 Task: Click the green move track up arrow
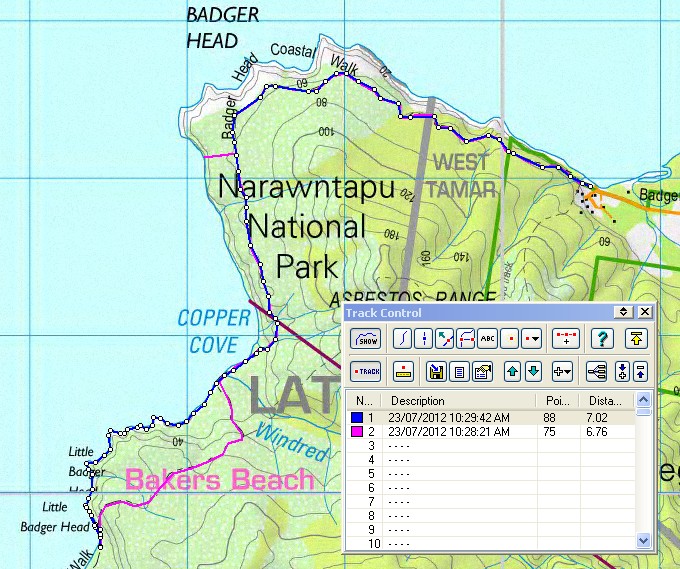[512, 371]
